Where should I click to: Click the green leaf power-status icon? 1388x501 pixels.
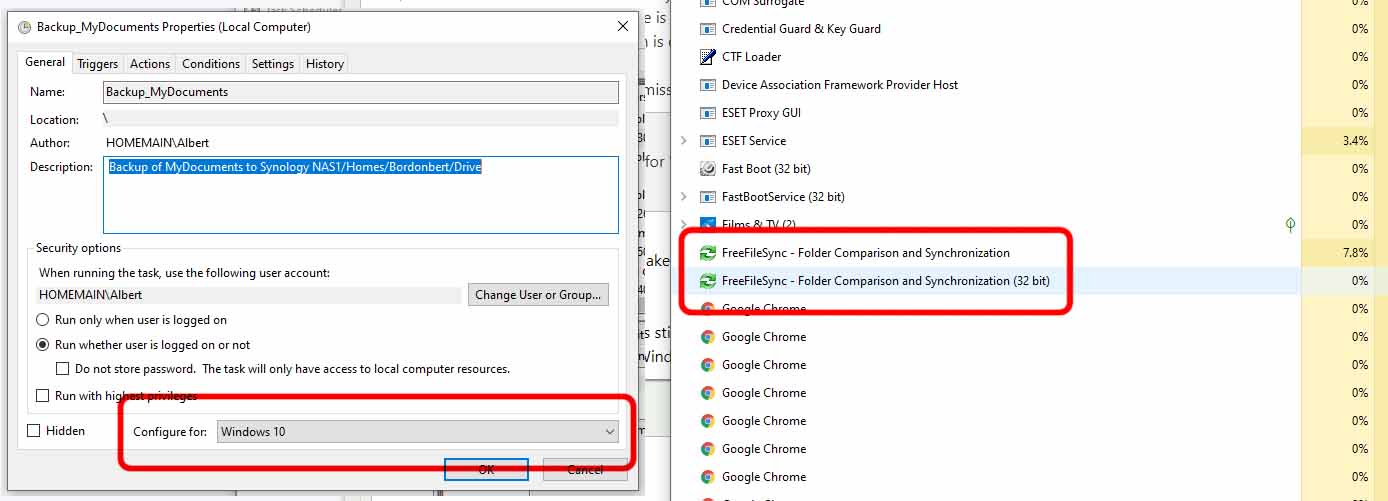pos(1291,225)
